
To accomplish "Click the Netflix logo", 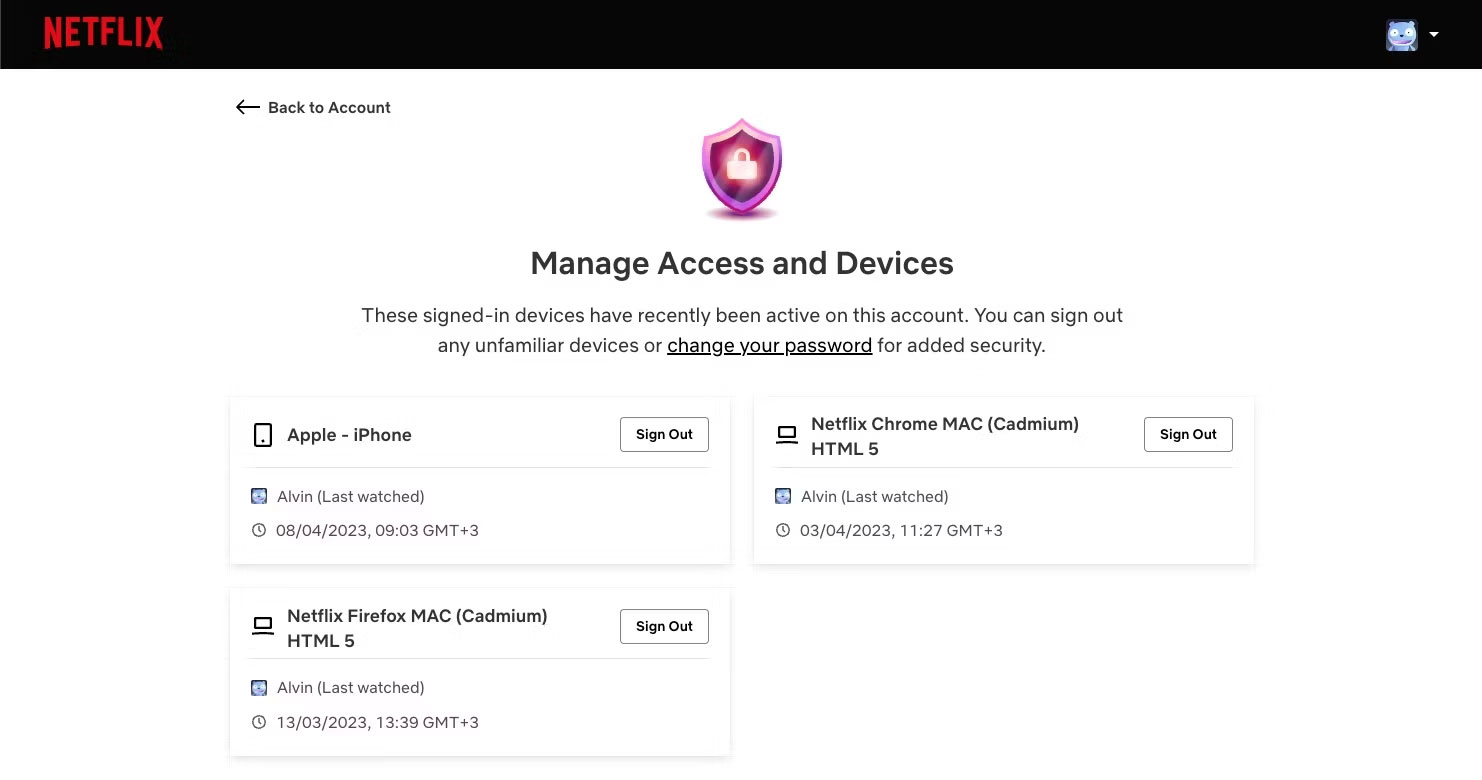I will (103, 34).
